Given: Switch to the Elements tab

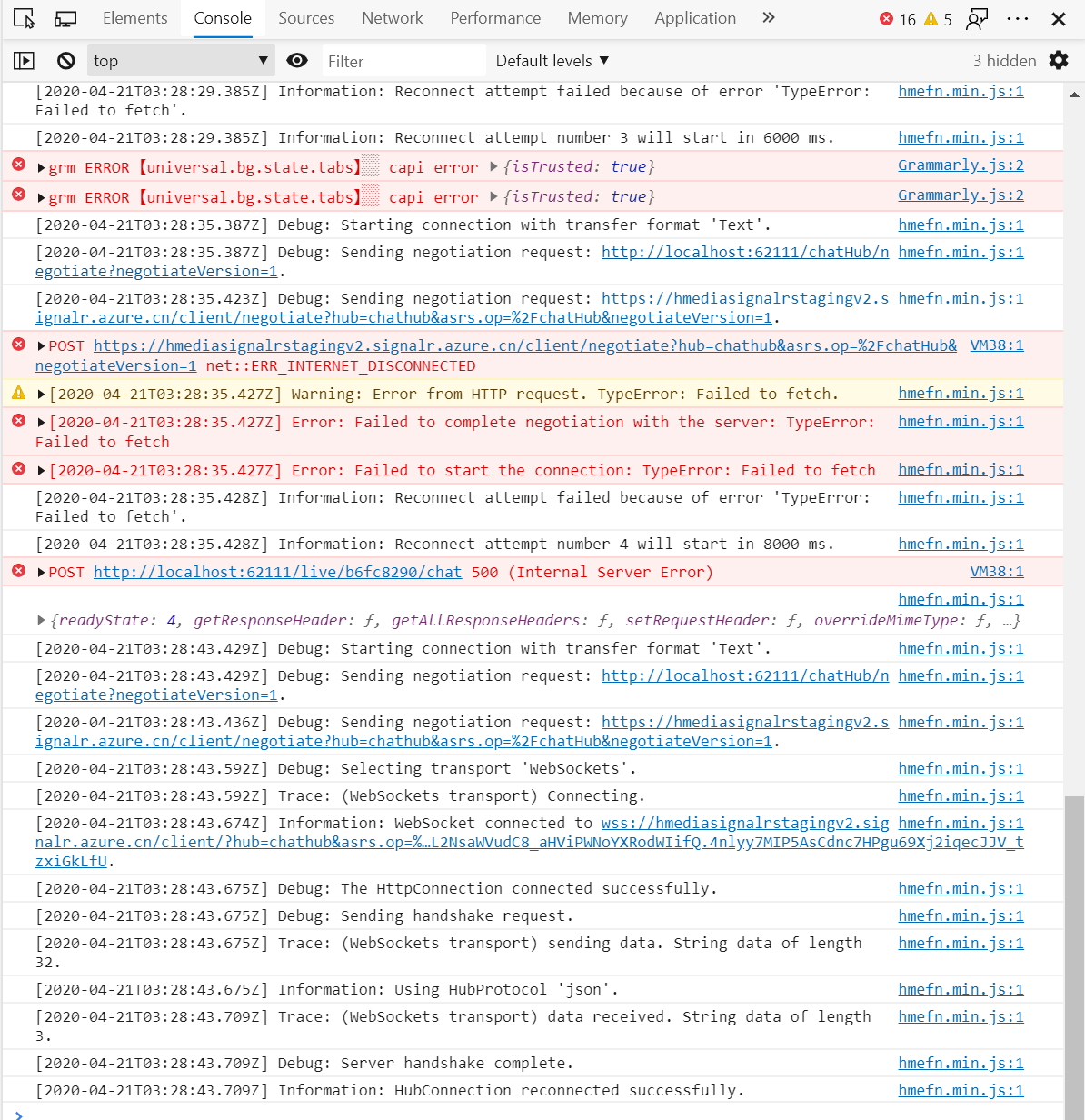Looking at the screenshot, I should 134,17.
